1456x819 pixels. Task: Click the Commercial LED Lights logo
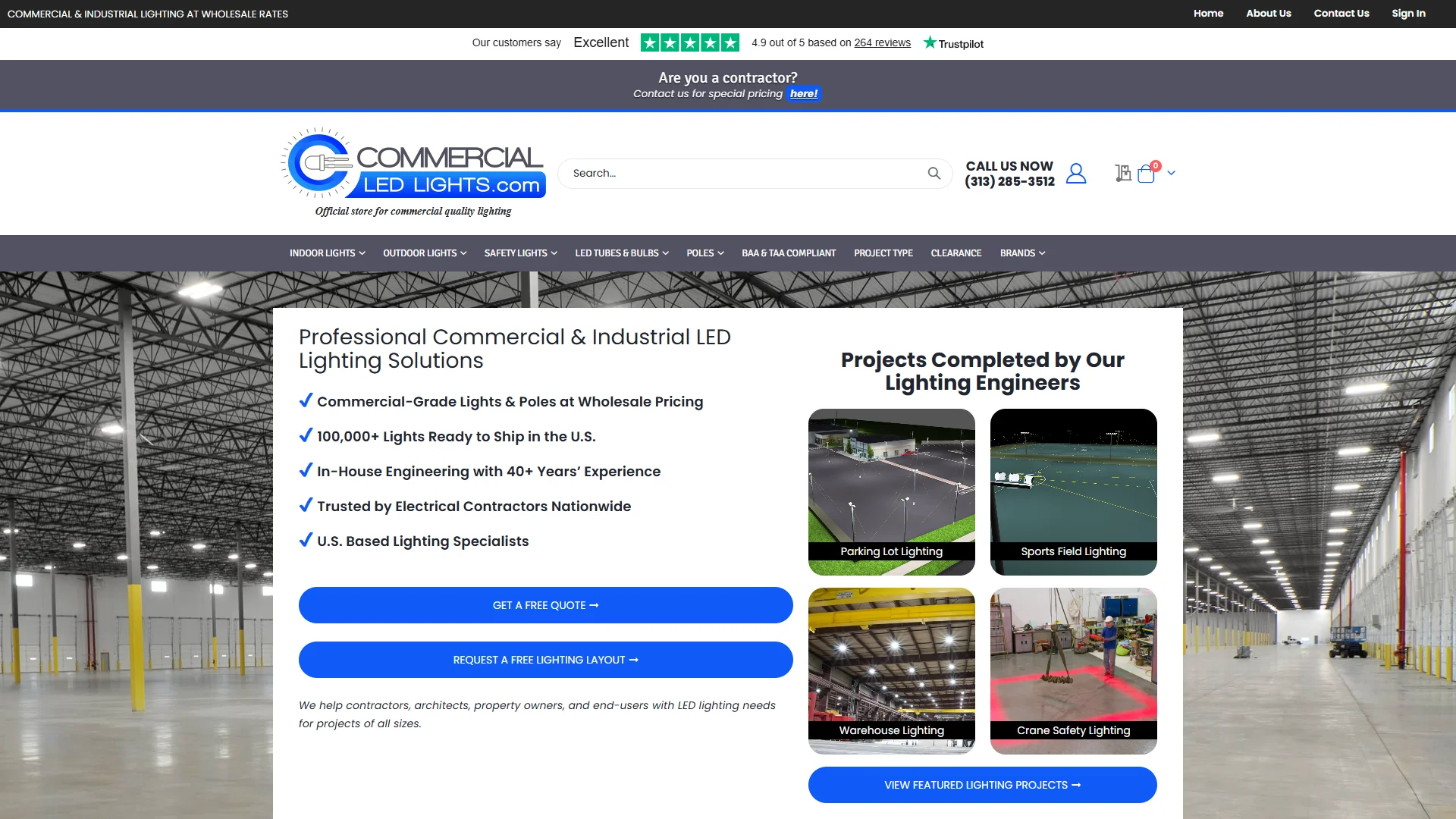click(x=413, y=173)
